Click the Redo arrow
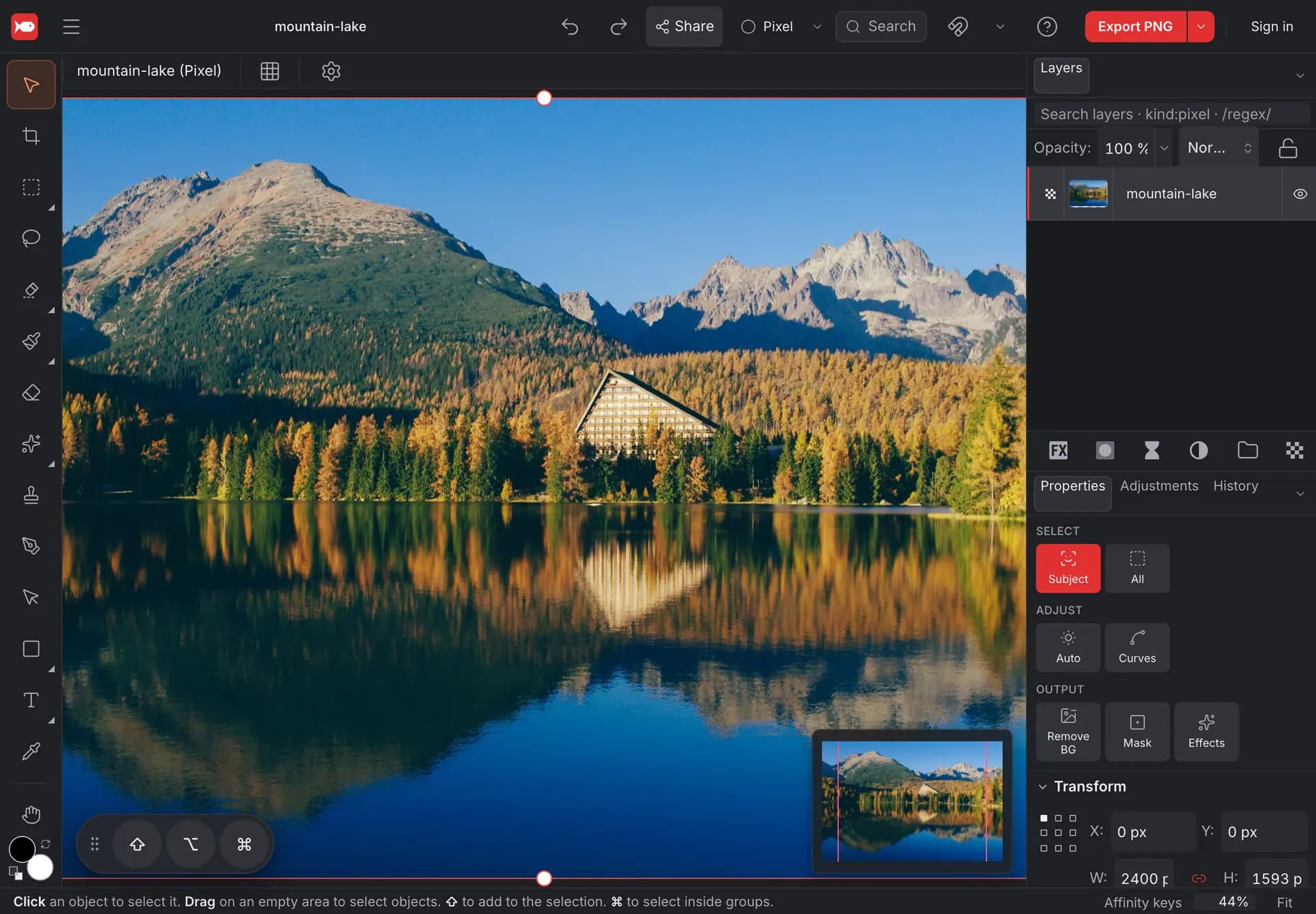Viewport: 1316px width, 914px height. (x=618, y=27)
